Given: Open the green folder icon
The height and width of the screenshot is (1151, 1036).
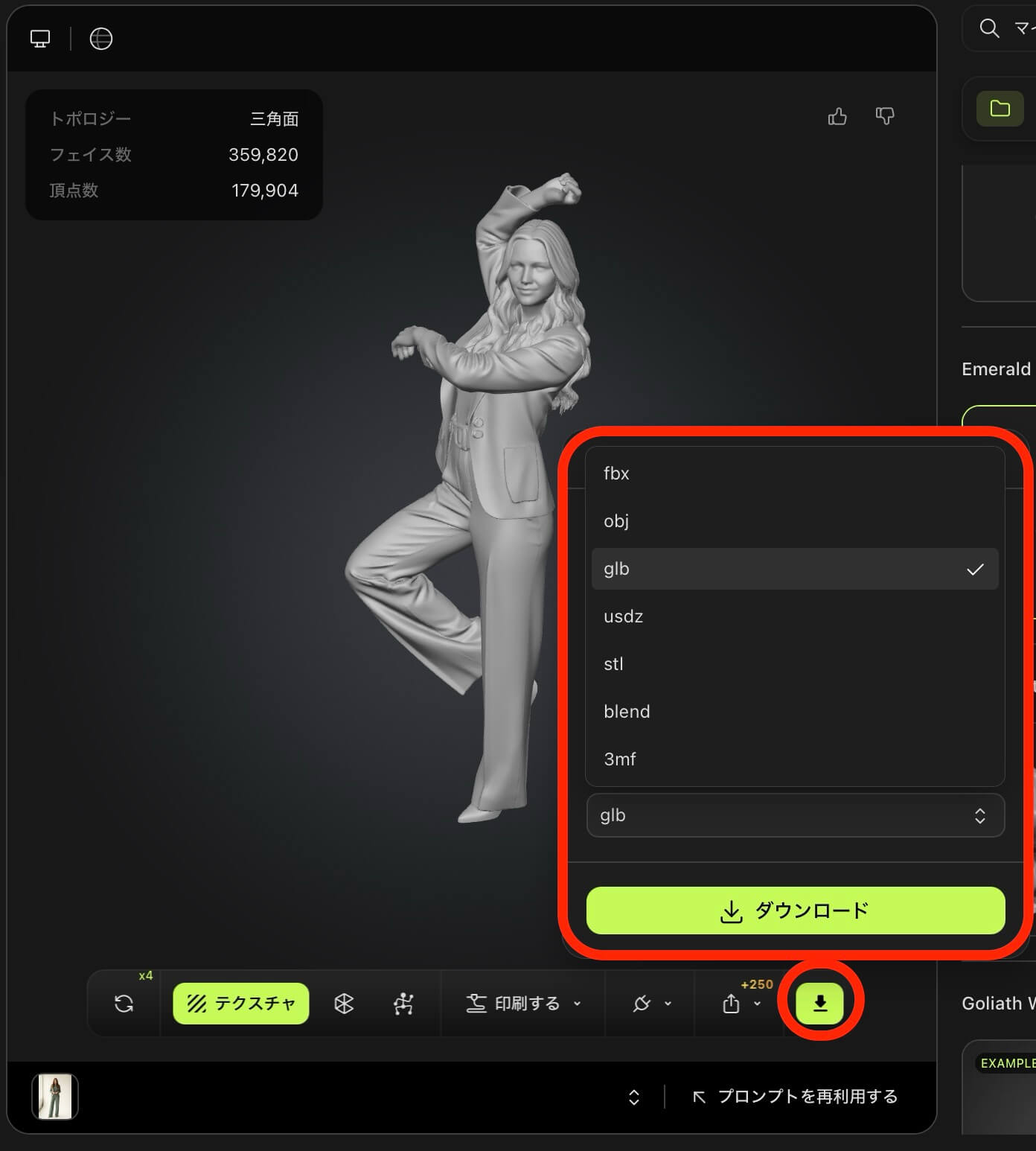Looking at the screenshot, I should pos(1000,109).
